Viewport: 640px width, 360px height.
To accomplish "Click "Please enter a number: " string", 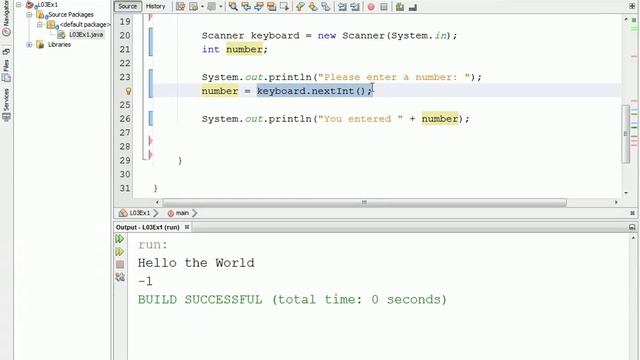I will click(394, 77).
